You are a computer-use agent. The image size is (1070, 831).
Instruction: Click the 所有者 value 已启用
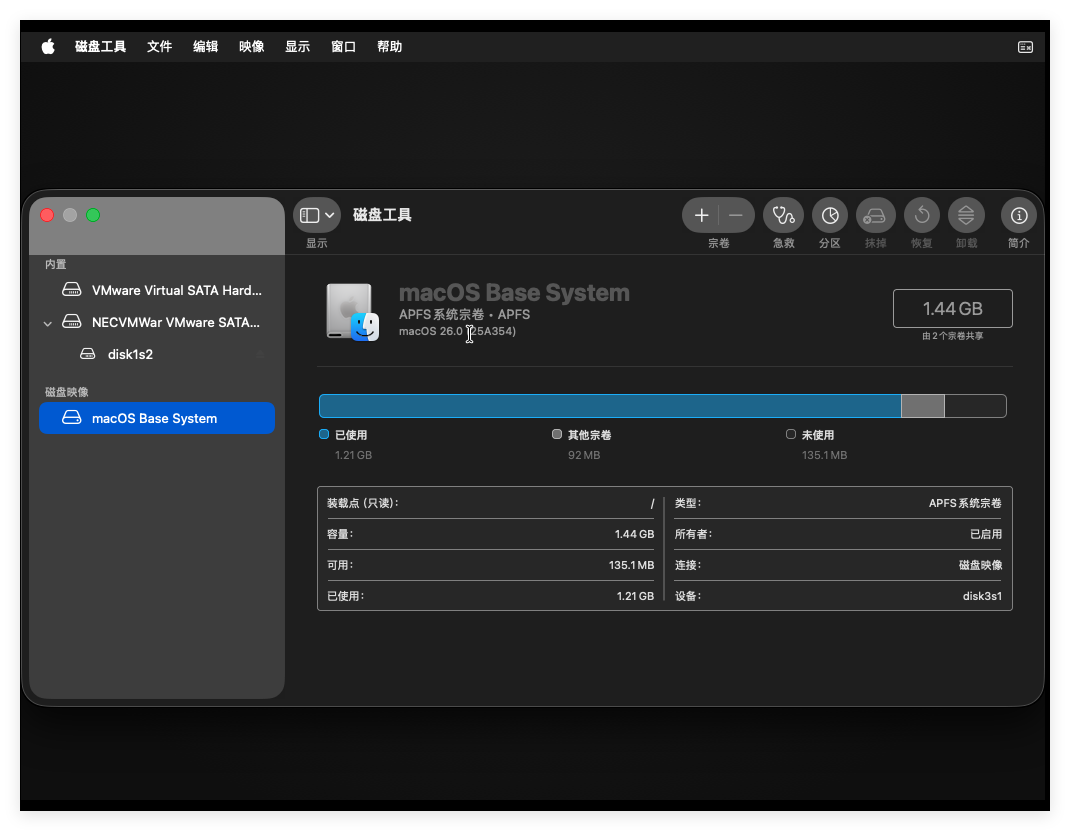click(x=986, y=534)
